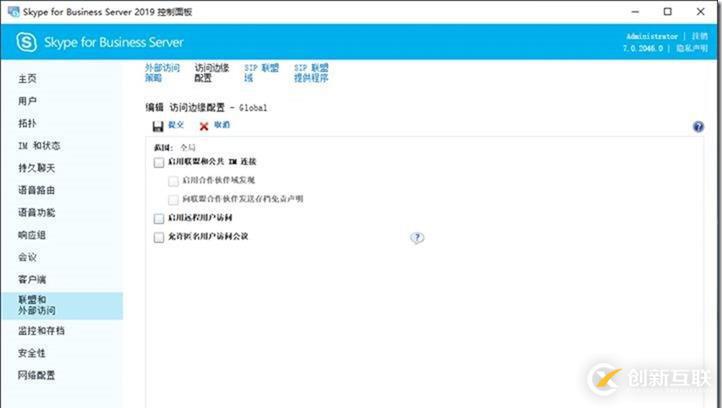Open 网络配置 in the sidebar
The width and height of the screenshot is (722, 408).
36,375
